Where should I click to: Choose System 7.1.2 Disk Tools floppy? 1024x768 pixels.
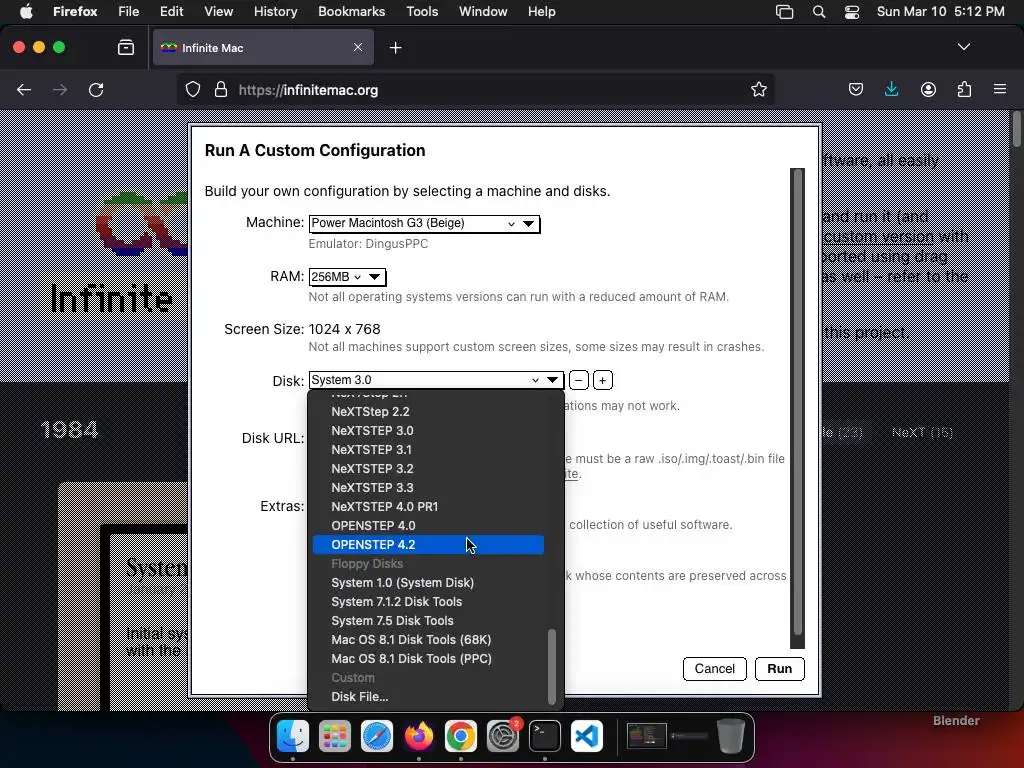(x=428, y=601)
